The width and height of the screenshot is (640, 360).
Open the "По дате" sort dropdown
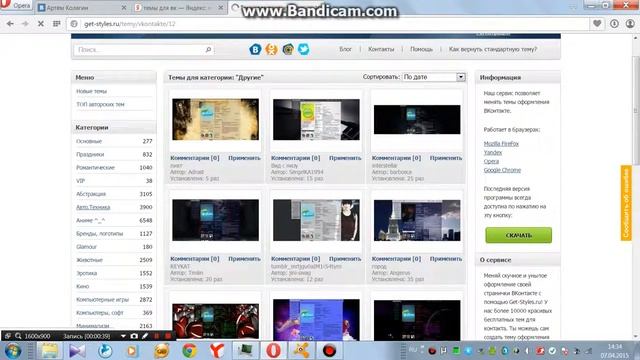(x=434, y=77)
